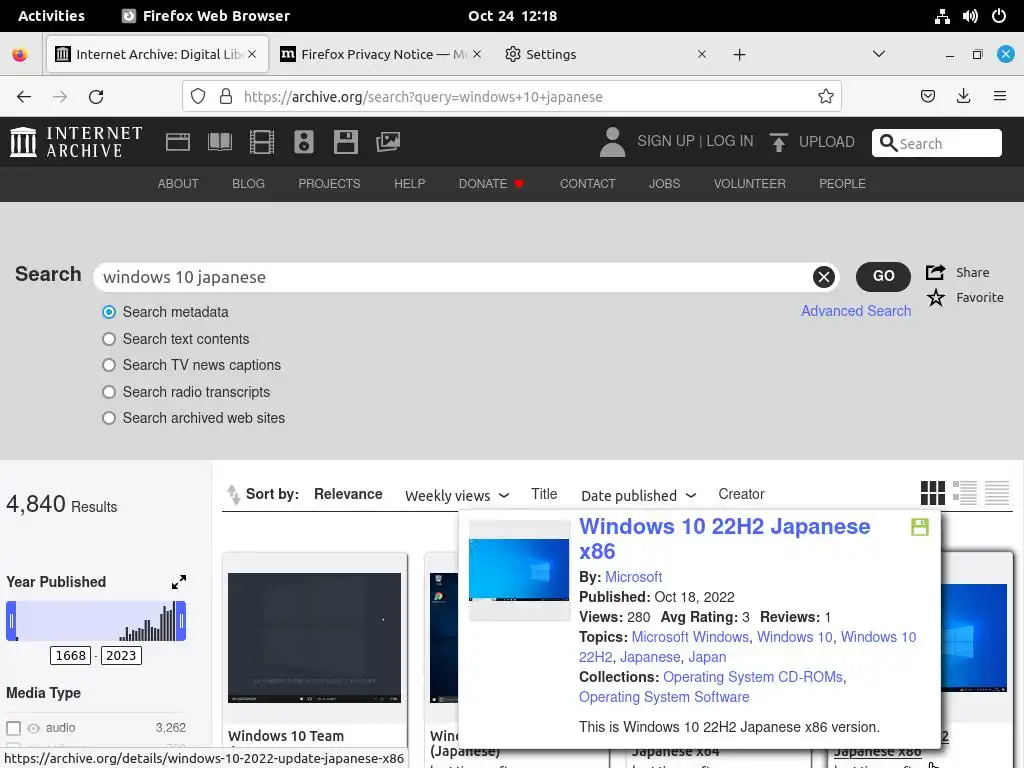Screen dimensions: 1024x768
Task: Check the audio media type filter
Action: (13, 728)
